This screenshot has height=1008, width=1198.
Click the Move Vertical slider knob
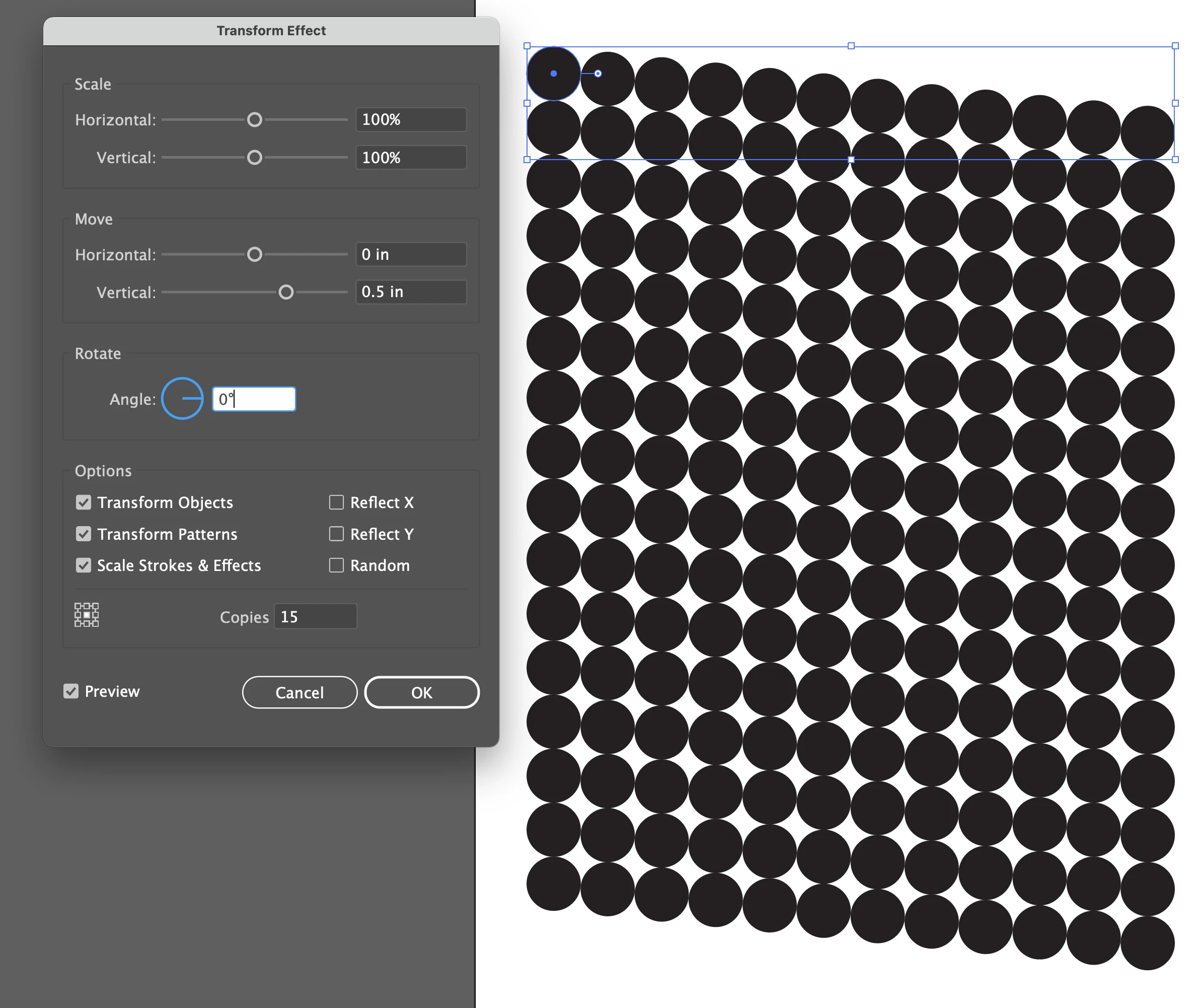pyautogui.click(x=285, y=292)
